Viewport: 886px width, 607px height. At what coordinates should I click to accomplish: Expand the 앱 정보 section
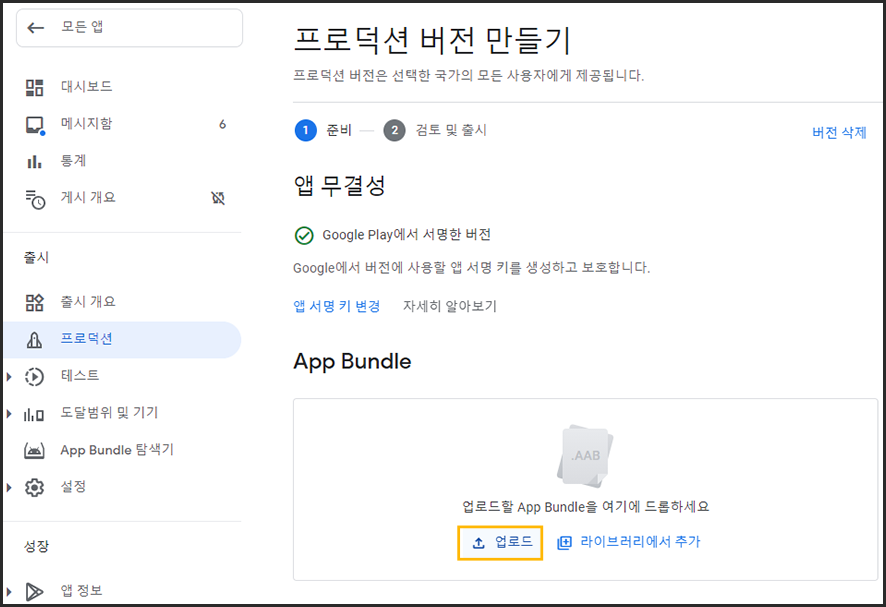(10, 590)
